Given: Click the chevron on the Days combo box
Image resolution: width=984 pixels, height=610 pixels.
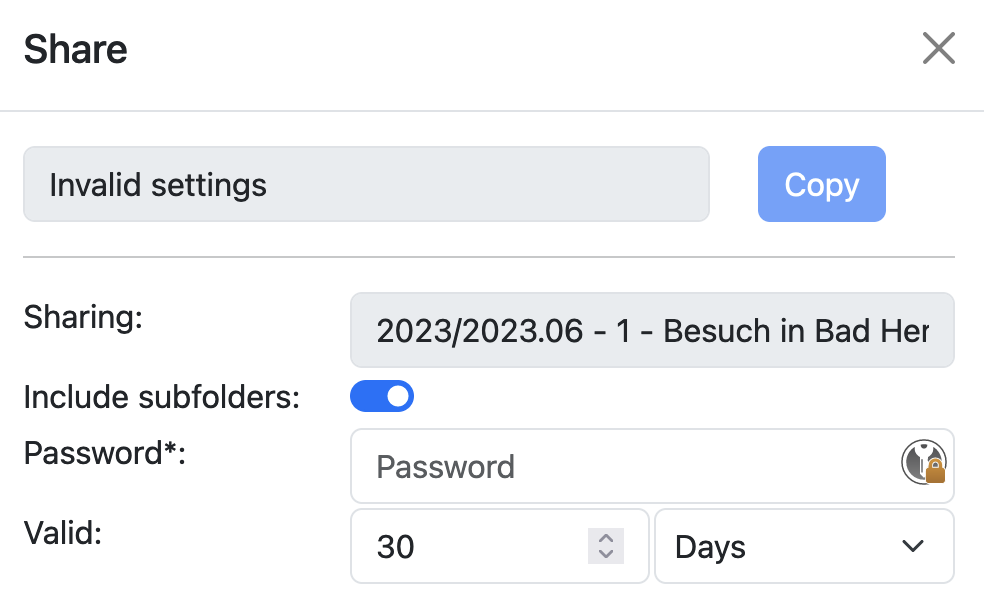Looking at the screenshot, I should (911, 546).
